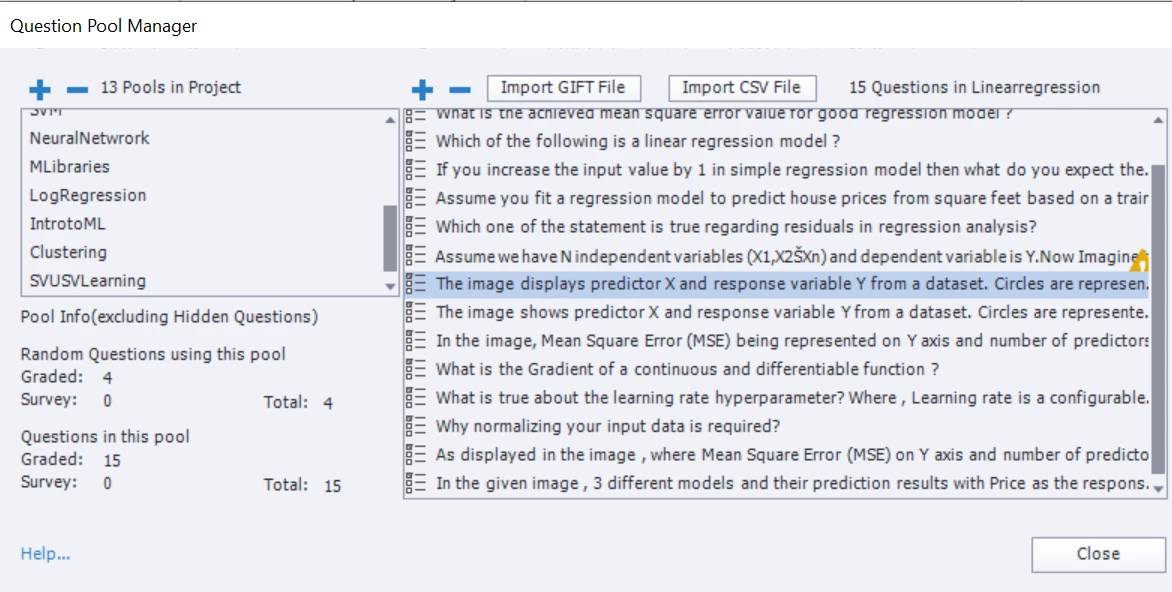Image resolution: width=1172 pixels, height=592 pixels.
Task: Click icon beside linear regression model question
Action: point(415,140)
